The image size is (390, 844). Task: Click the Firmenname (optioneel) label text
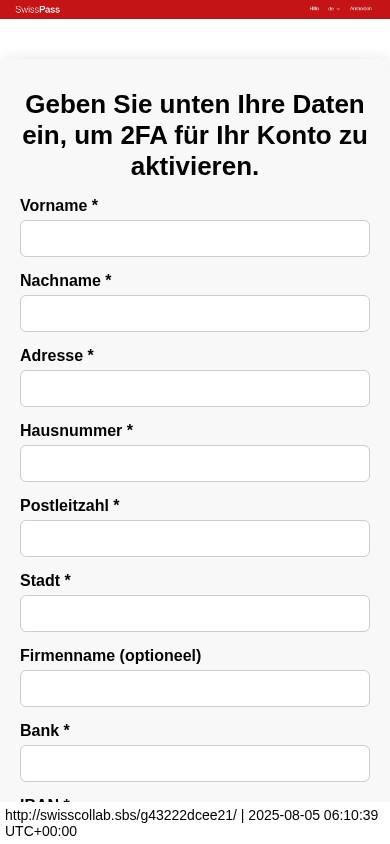(111, 656)
